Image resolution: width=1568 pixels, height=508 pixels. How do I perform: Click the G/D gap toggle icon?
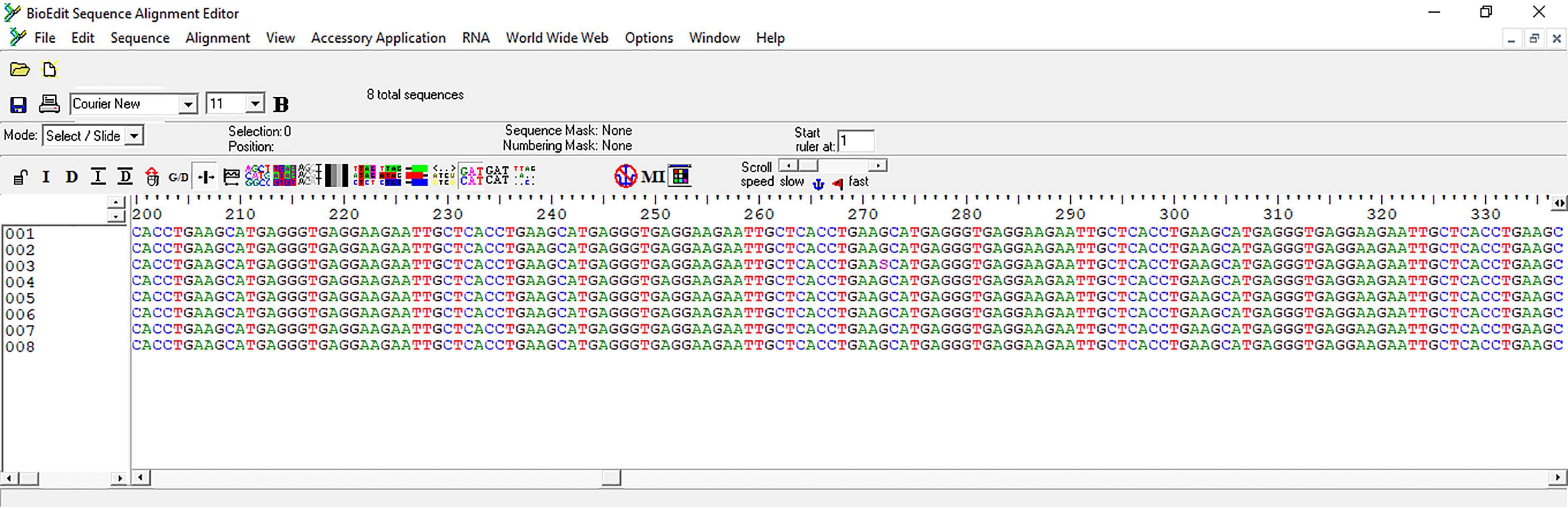[178, 177]
